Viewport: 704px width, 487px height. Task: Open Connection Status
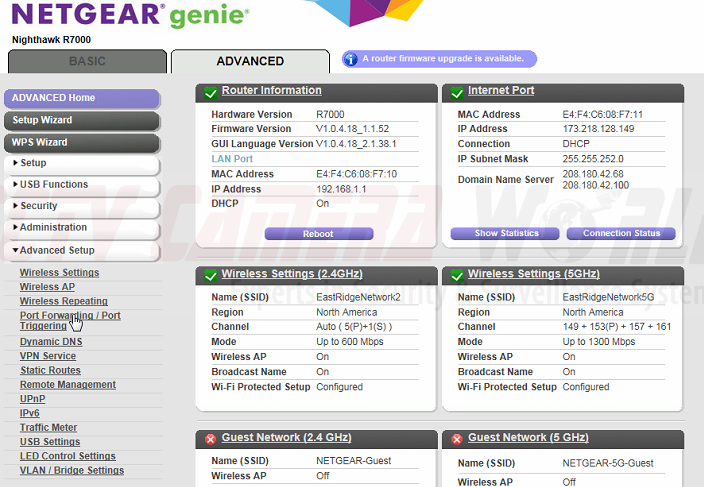(621, 234)
